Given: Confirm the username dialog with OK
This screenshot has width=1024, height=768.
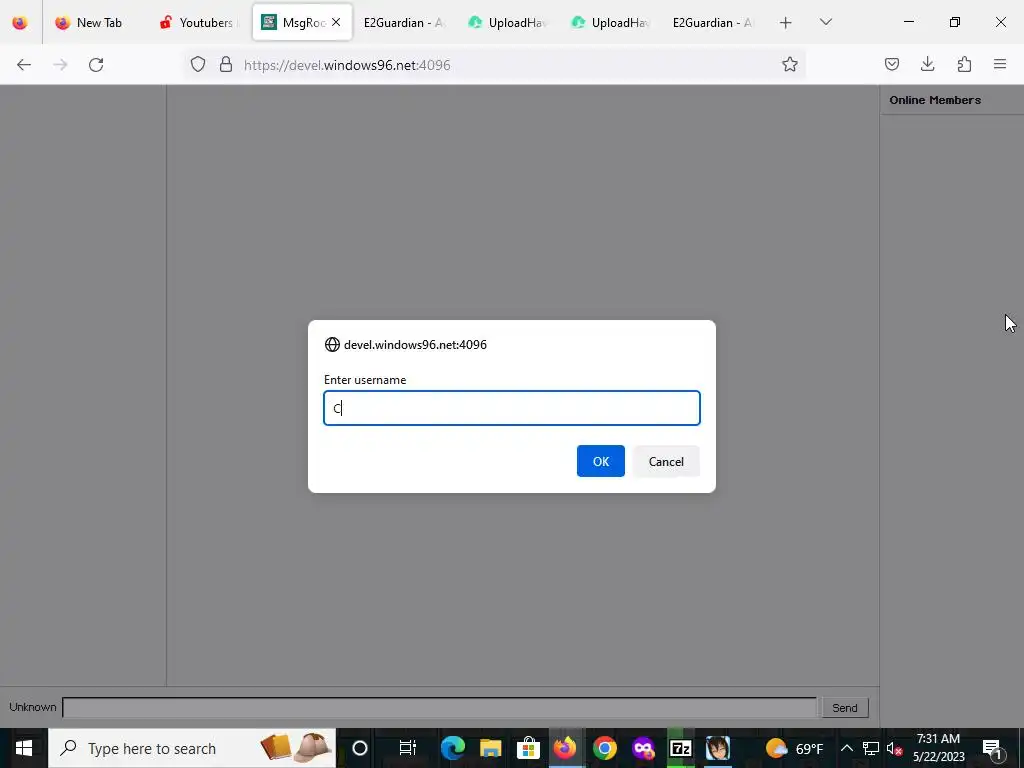Looking at the screenshot, I should tap(601, 461).
